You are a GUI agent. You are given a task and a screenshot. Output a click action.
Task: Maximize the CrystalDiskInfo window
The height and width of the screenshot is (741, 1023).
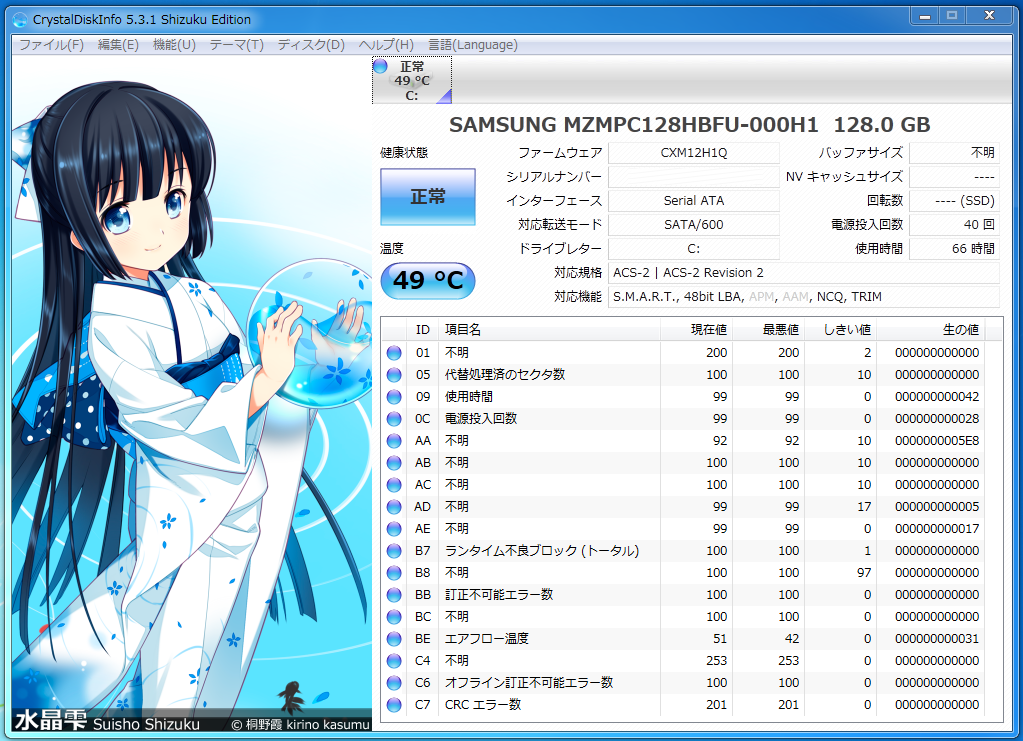[x=952, y=16]
